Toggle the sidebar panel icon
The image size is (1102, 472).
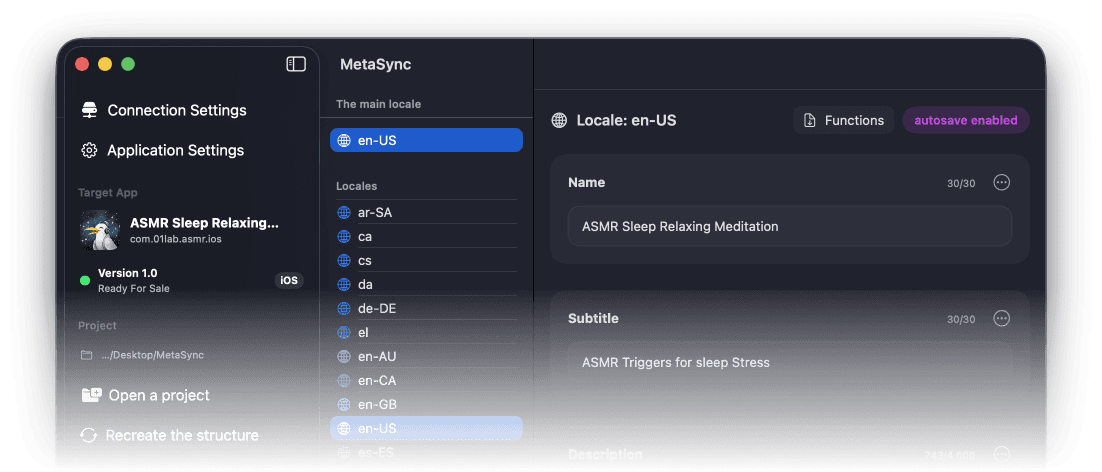coord(296,64)
